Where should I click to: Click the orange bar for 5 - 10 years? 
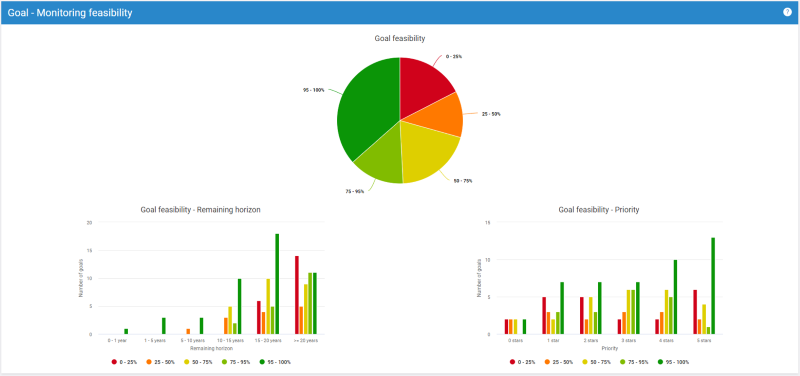pos(188,332)
